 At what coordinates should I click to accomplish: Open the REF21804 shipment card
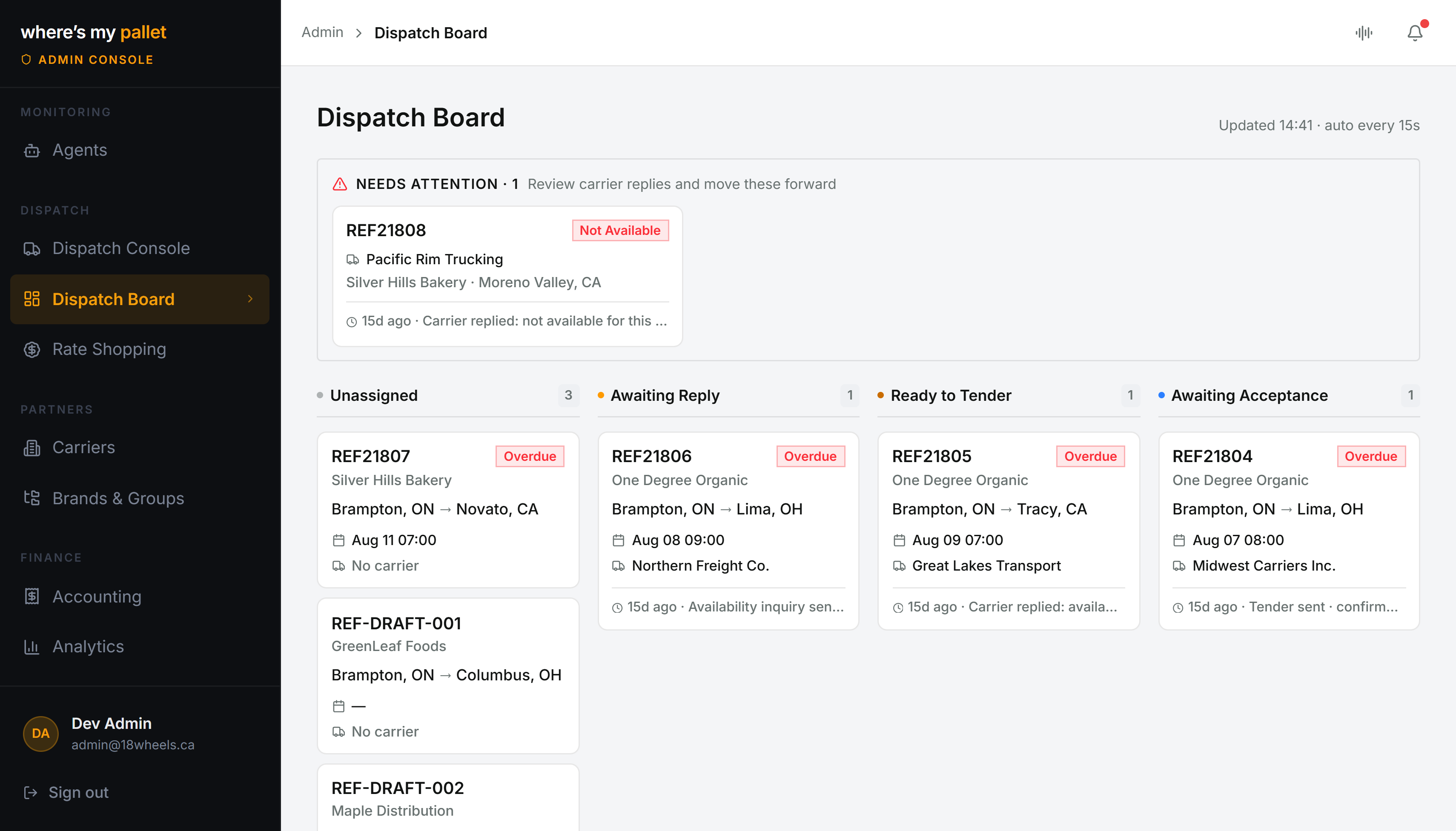(x=1289, y=531)
